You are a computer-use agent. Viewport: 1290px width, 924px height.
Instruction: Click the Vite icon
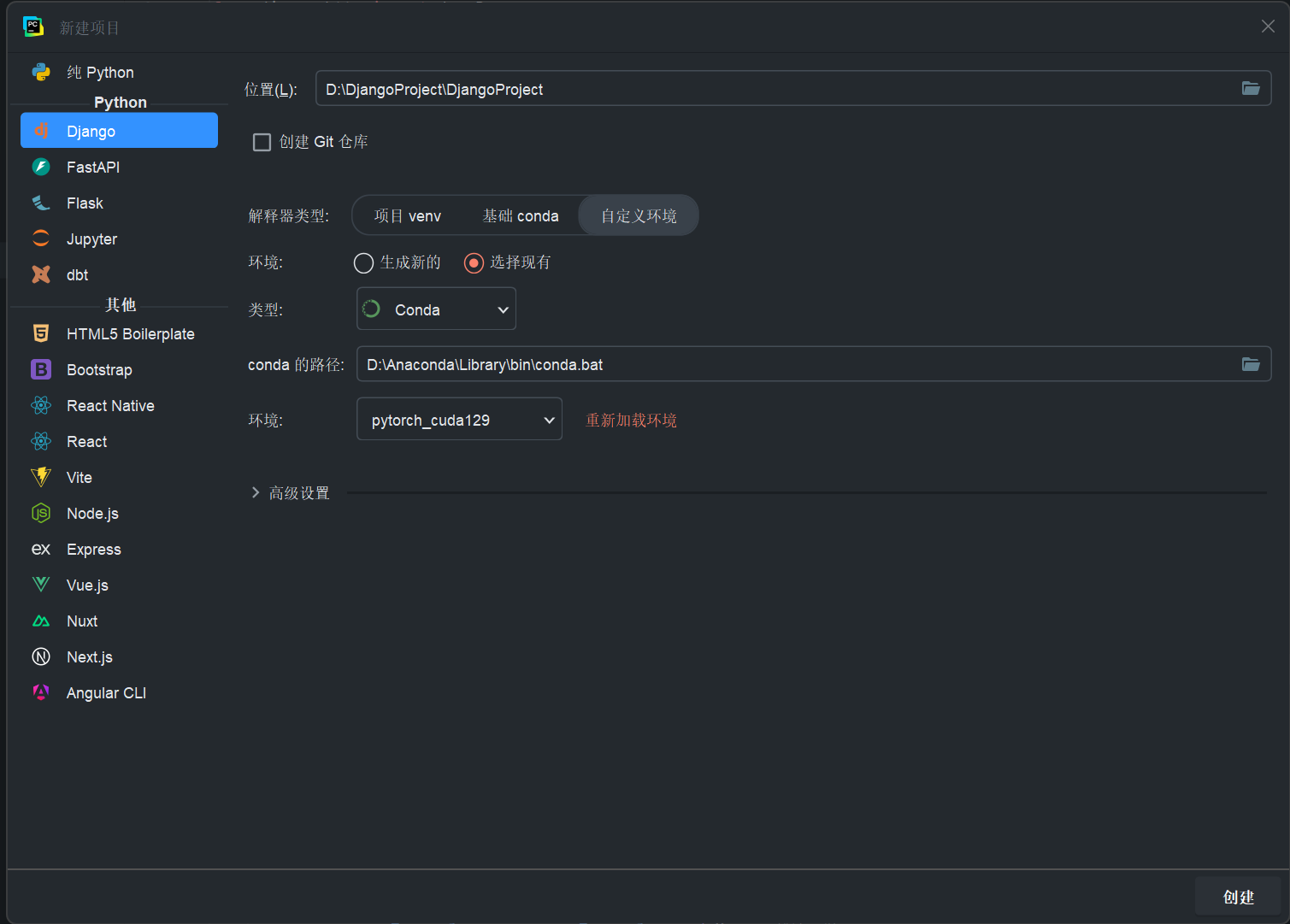(x=41, y=477)
